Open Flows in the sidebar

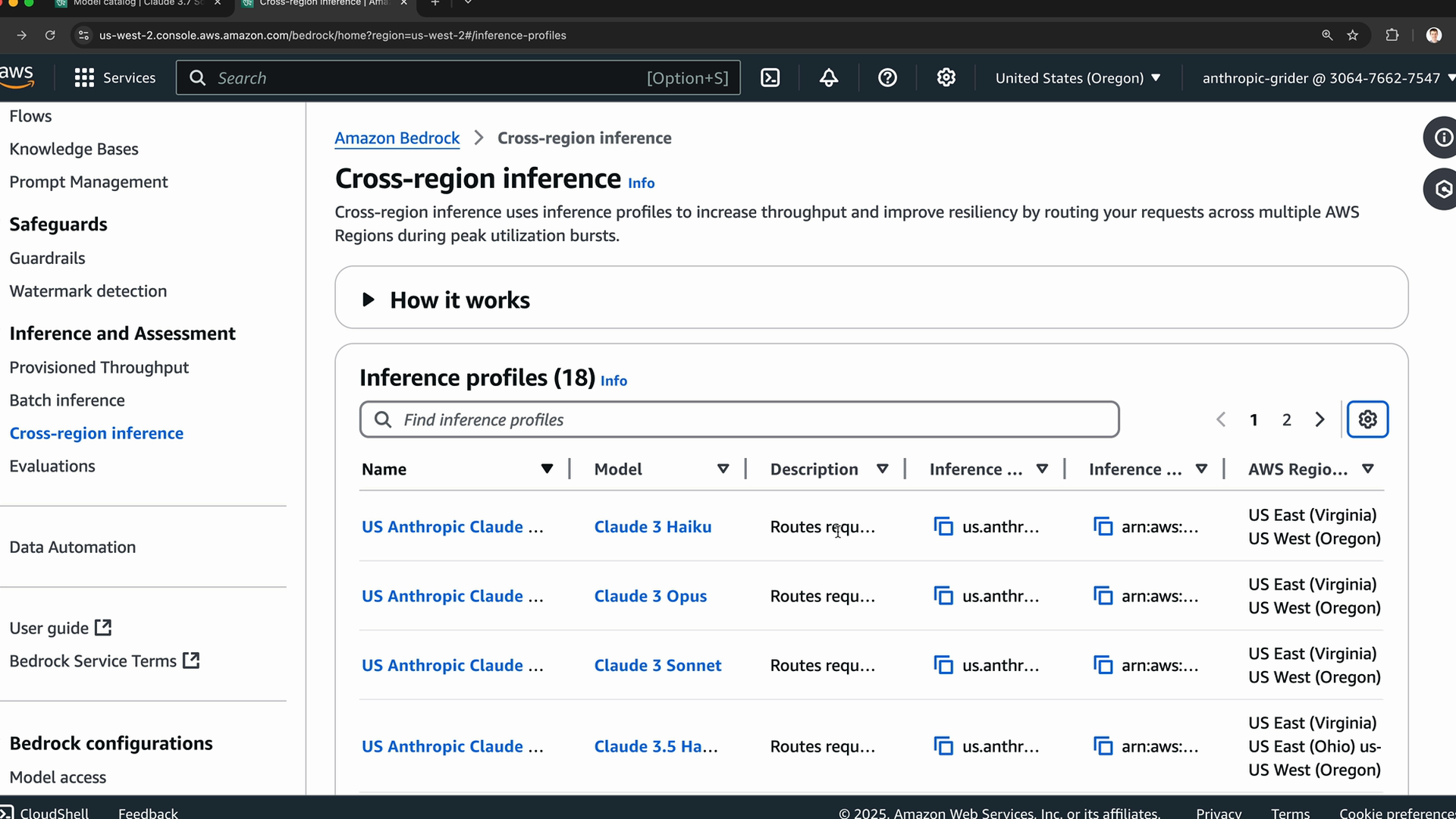(30, 116)
